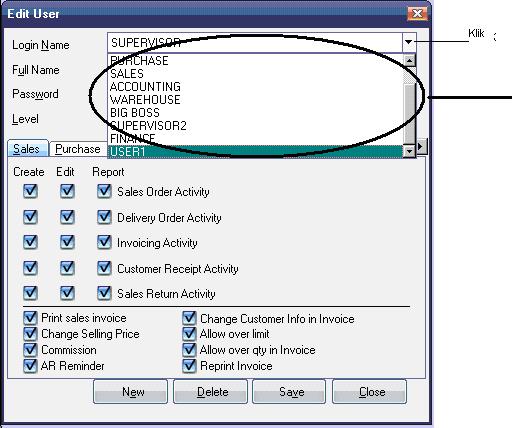Click the list scrollbar up arrow
This screenshot has width=512, height=428.
[x=409, y=61]
